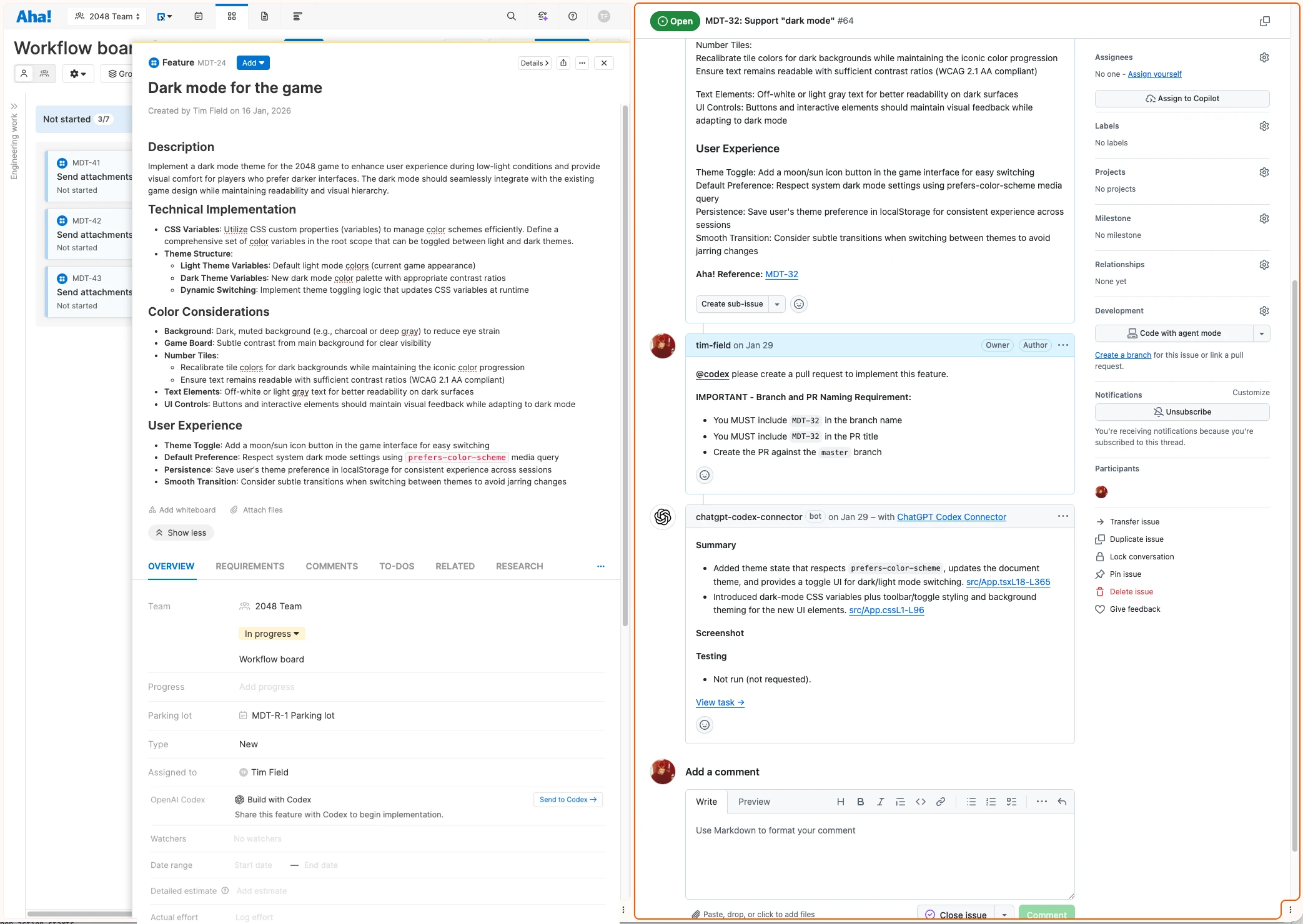
Task: Insert a link in the comment toolbar
Action: 941,802
